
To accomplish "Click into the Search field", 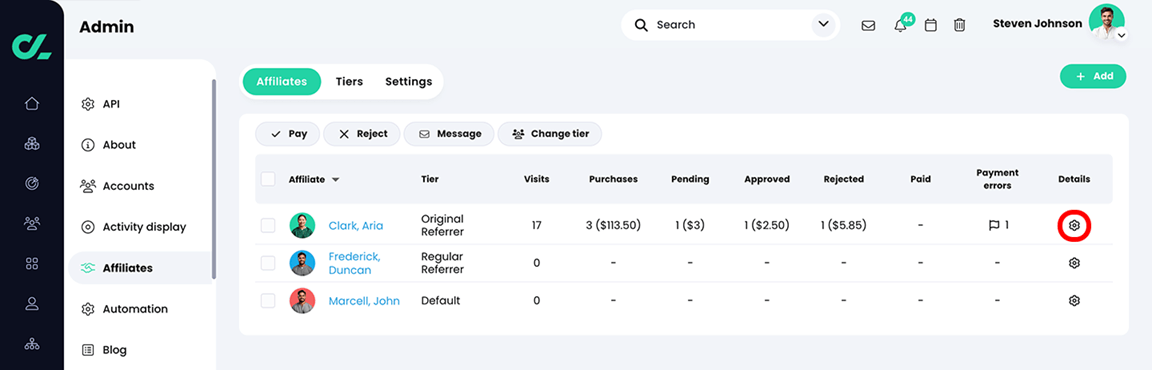I will point(730,25).
